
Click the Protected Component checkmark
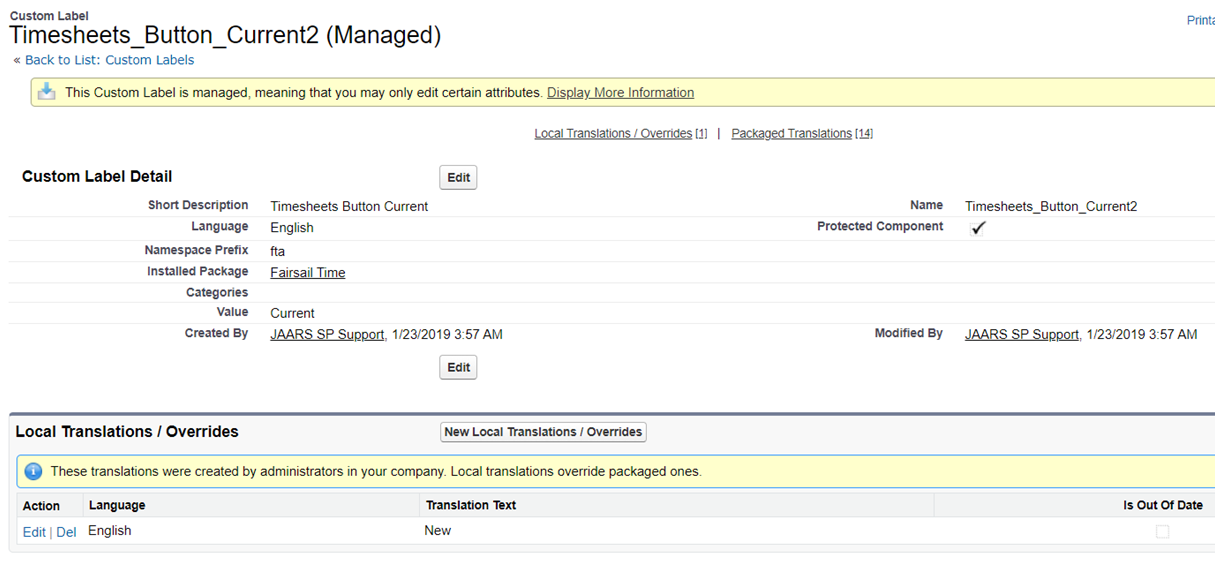[x=978, y=228]
